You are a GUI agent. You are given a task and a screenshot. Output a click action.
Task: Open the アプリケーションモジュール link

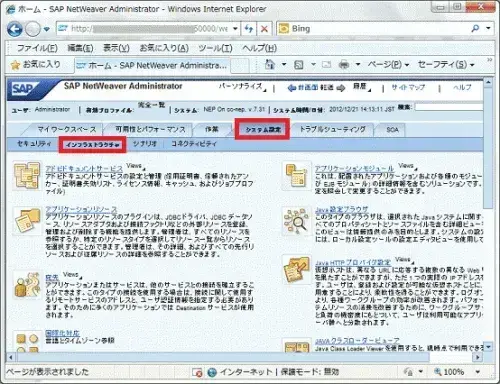point(354,169)
